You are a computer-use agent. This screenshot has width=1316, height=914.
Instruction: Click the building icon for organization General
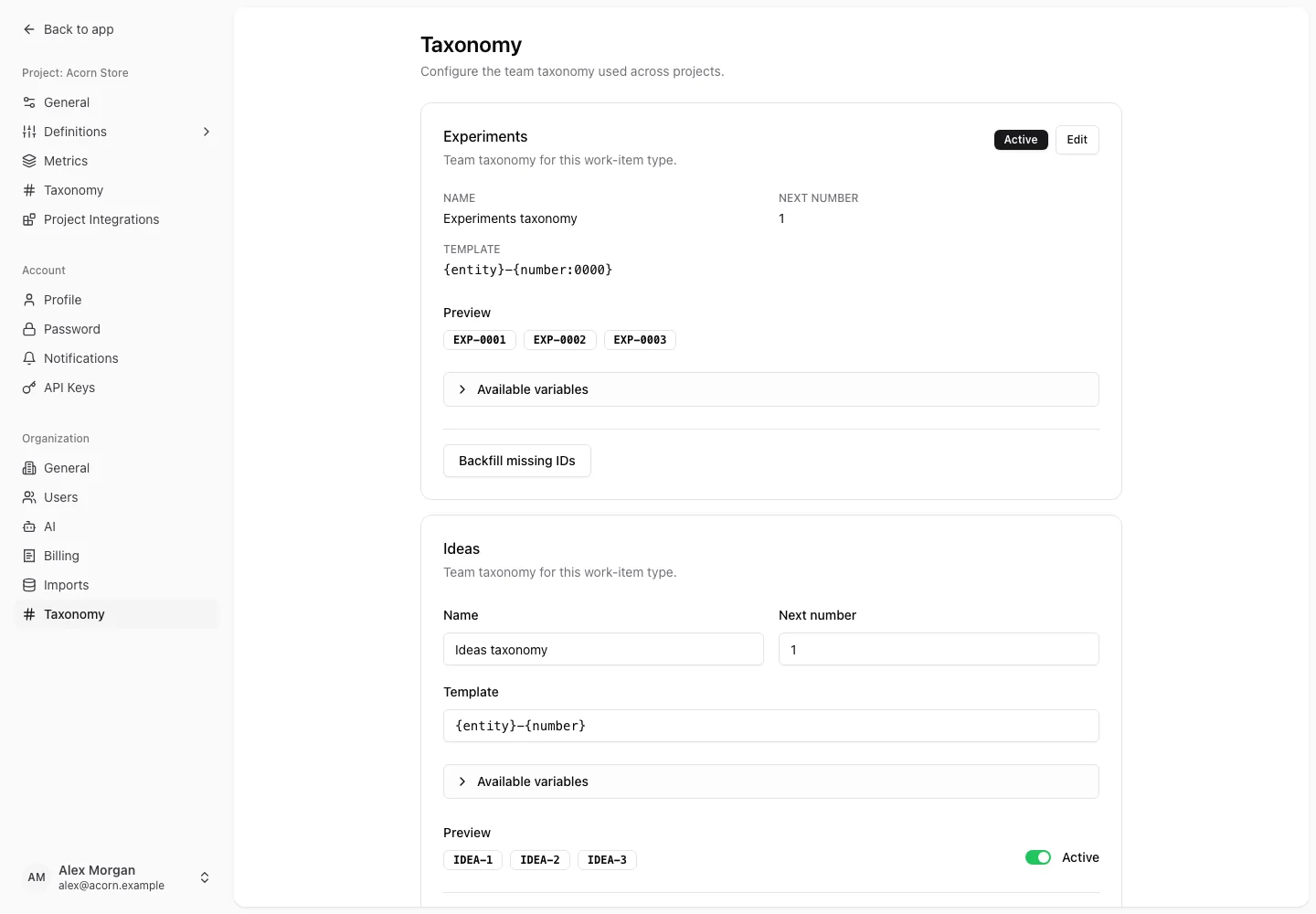[29, 468]
